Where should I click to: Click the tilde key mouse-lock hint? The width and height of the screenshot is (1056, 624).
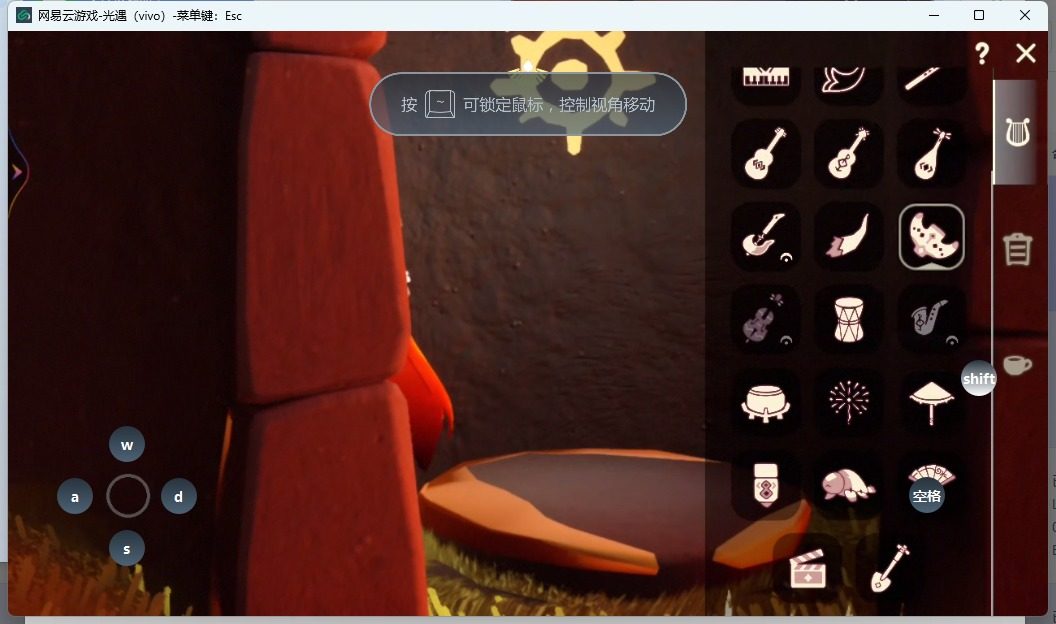pos(440,104)
